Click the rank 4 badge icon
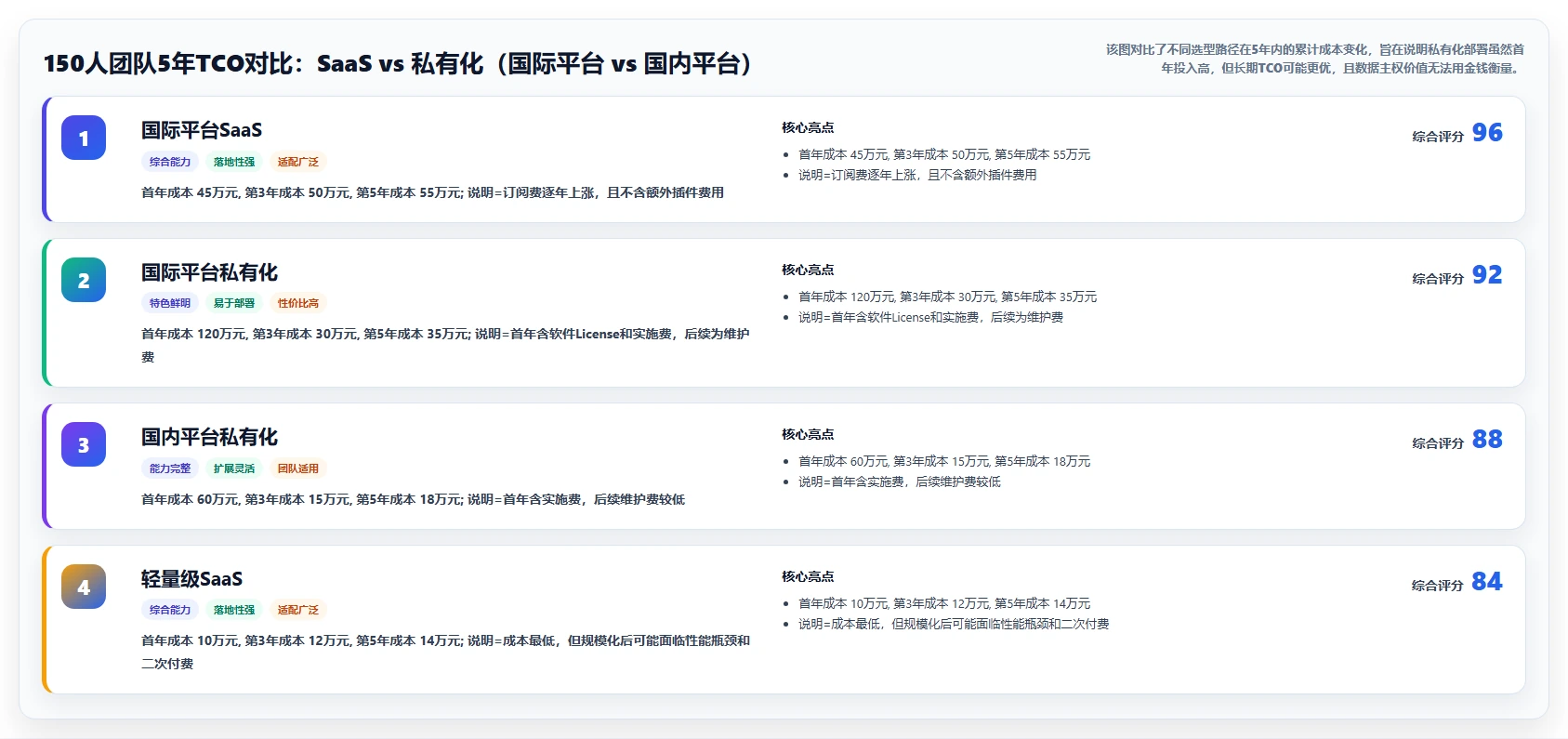Screen dimensions: 1568x739 click(x=84, y=587)
